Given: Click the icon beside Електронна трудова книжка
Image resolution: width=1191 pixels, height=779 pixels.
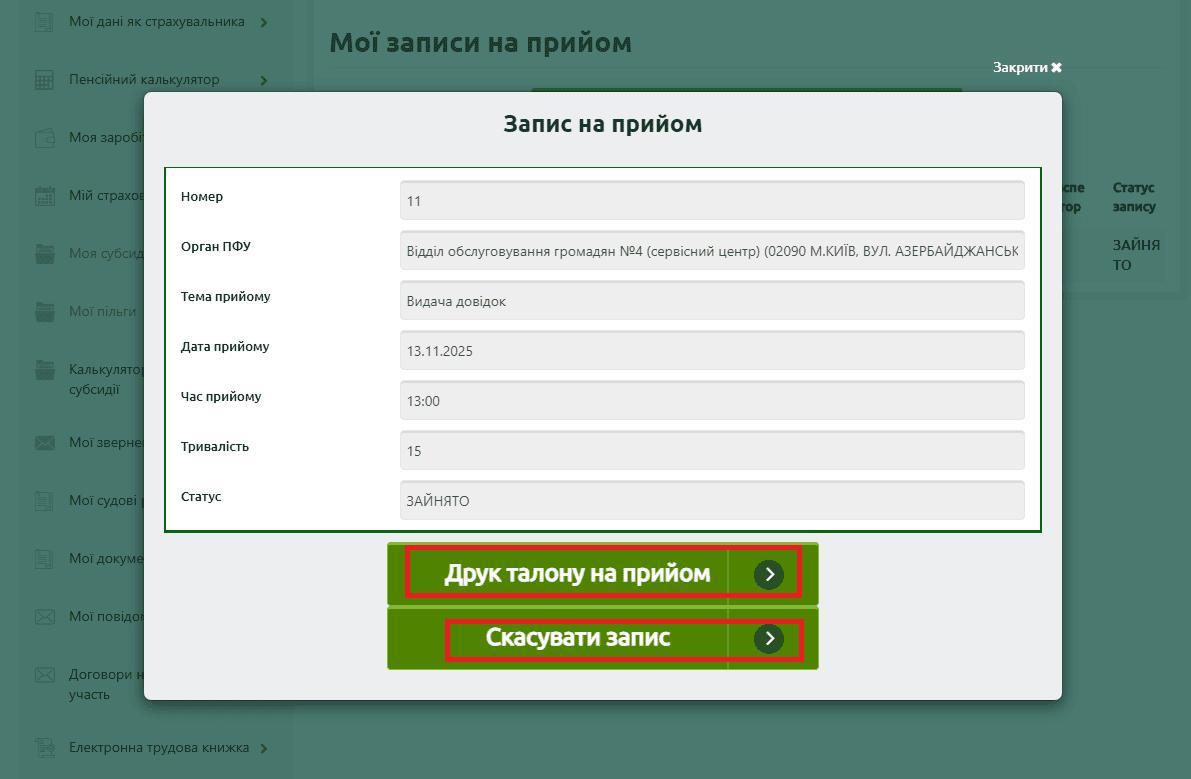Looking at the screenshot, I should (x=44, y=748).
